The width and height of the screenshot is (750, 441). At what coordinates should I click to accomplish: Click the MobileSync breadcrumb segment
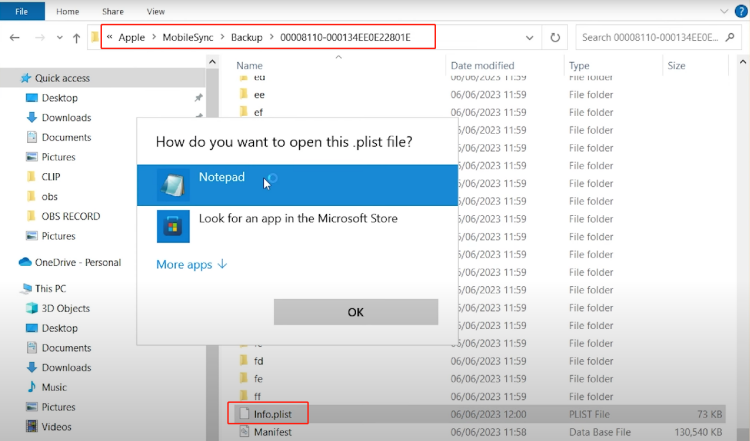point(188,37)
